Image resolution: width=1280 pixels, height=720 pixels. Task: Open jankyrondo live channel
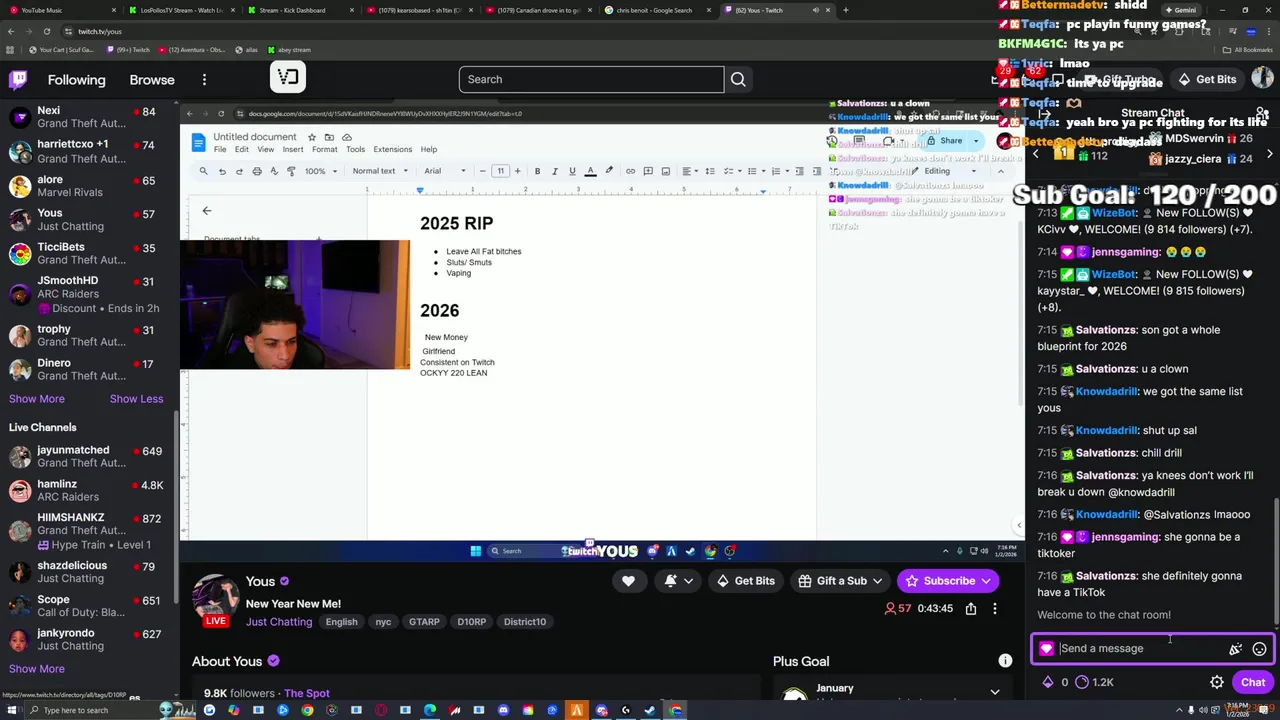click(x=88, y=639)
